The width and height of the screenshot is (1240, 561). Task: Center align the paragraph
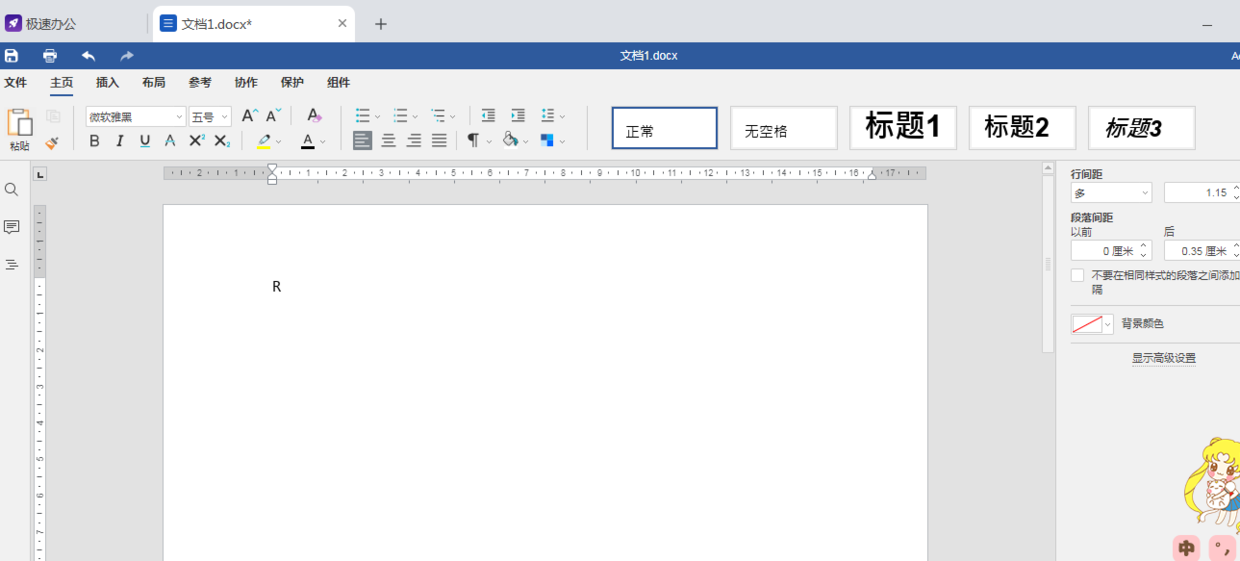[388, 141]
